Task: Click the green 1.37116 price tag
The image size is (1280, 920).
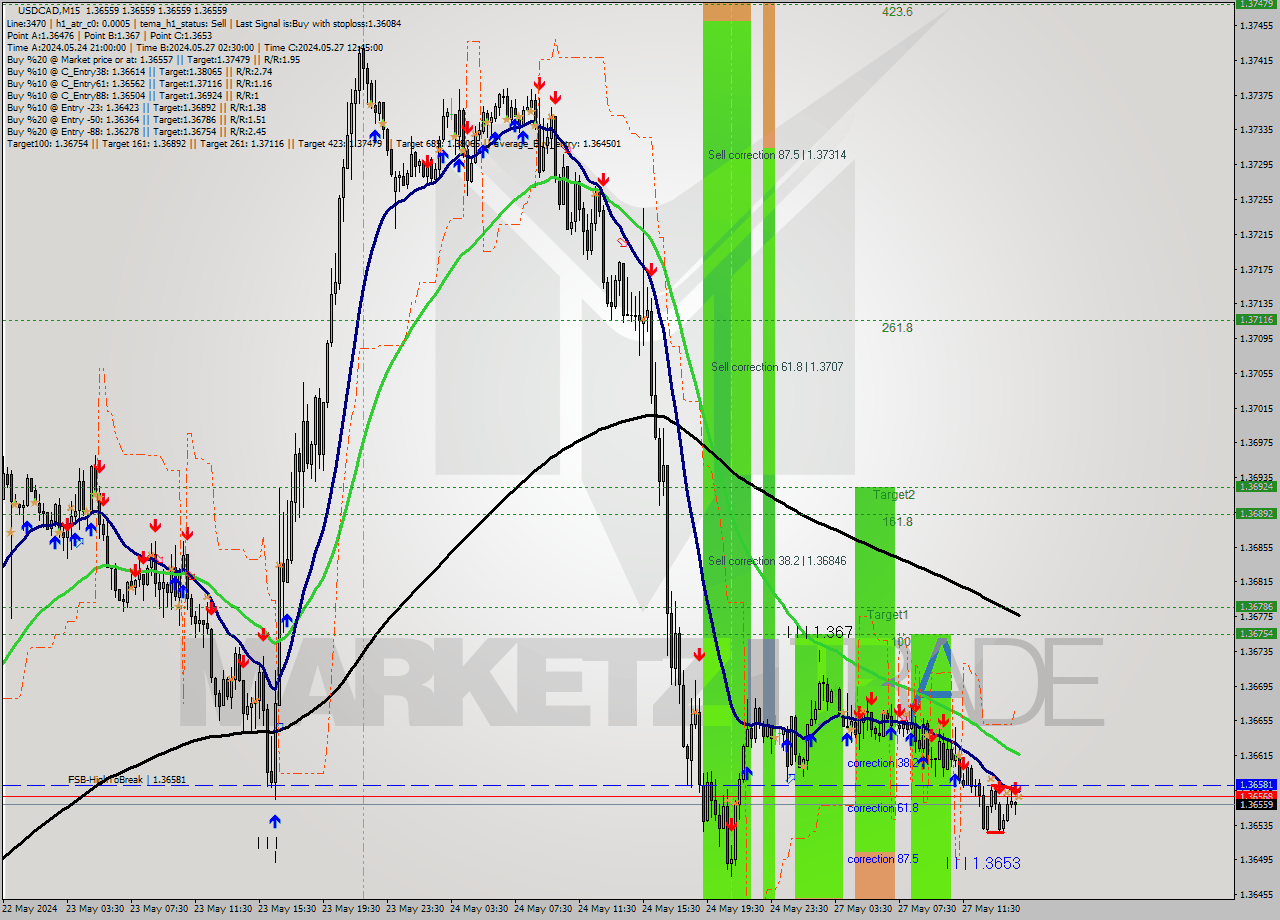Action: (x=1255, y=319)
